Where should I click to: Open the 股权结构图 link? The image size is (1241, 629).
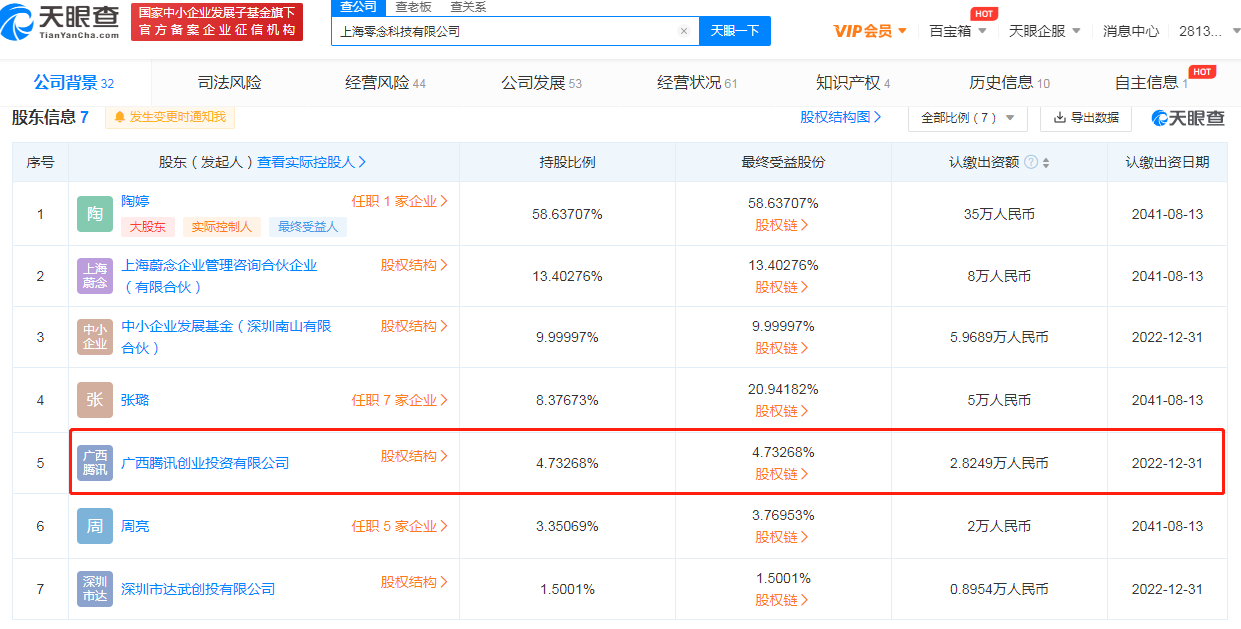click(840, 117)
